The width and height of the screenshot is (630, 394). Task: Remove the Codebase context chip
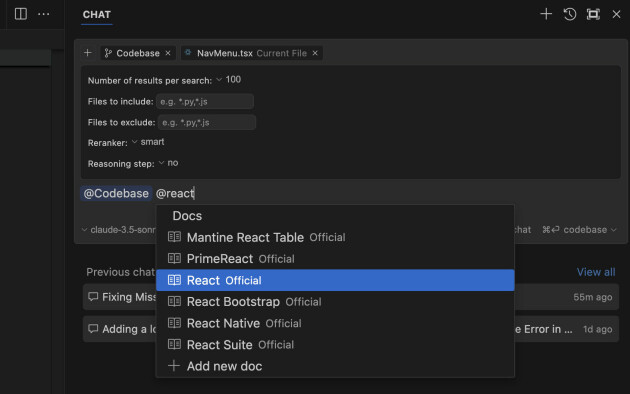[x=168, y=53]
